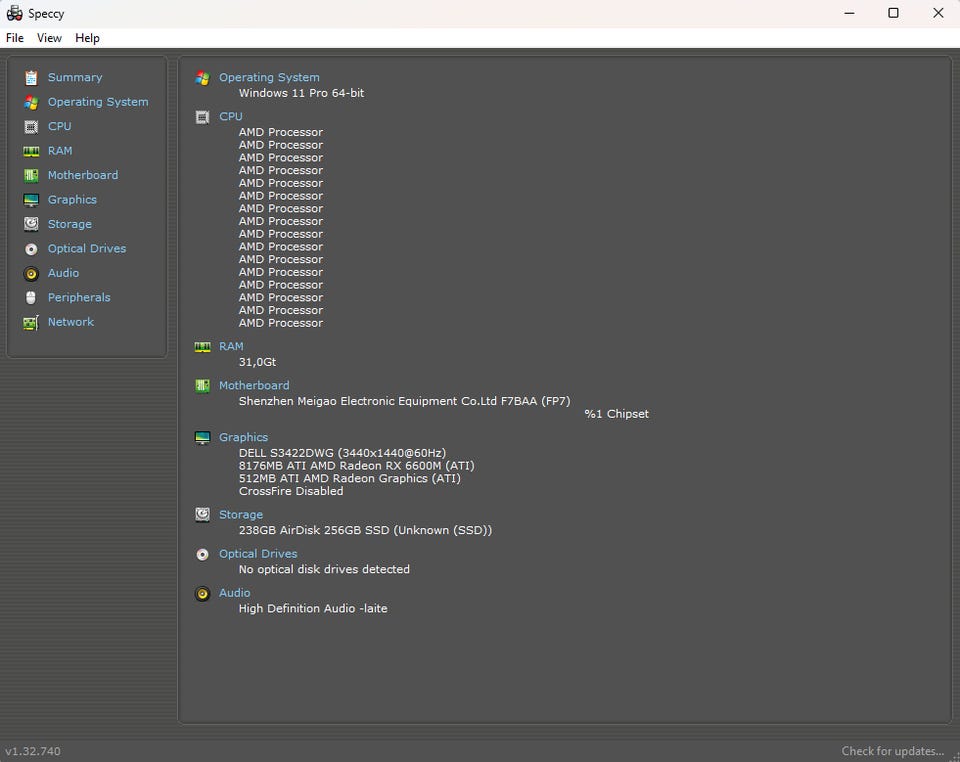The height and width of the screenshot is (762, 960).
Task: Minimize the Speccy window
Action: coord(849,13)
